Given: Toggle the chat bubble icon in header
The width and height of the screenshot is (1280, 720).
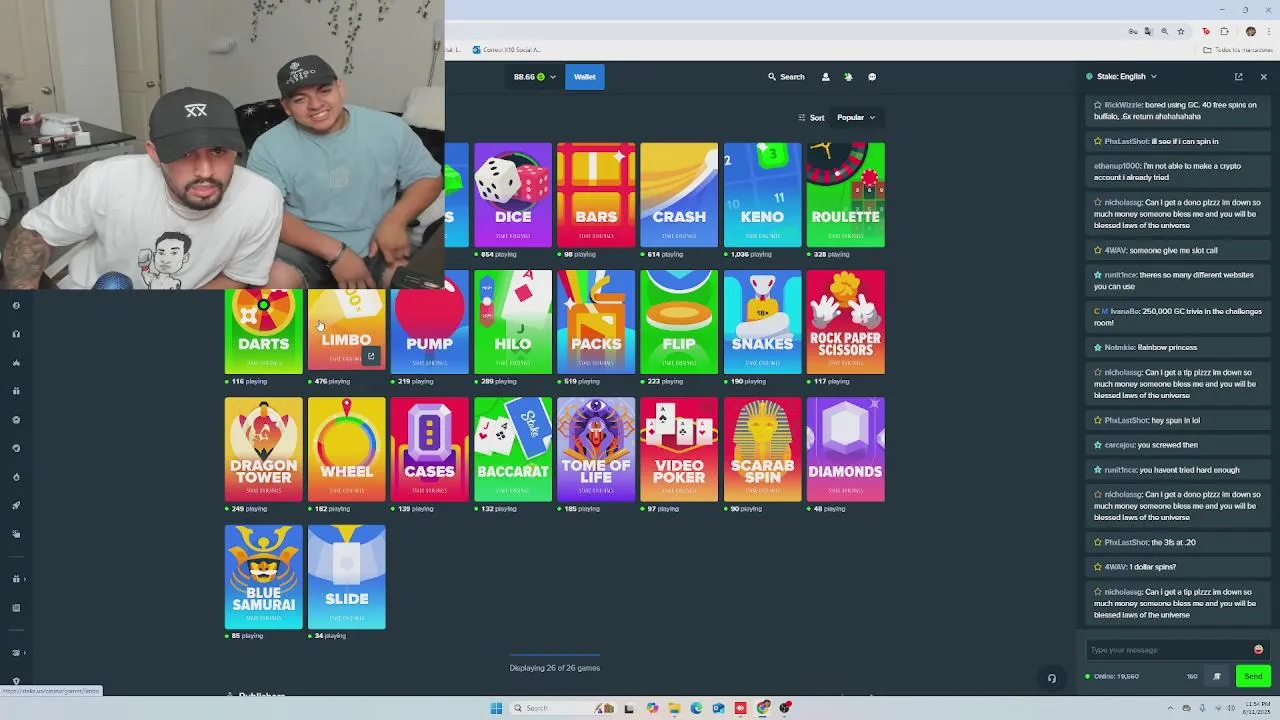Looking at the screenshot, I should pos(872,77).
